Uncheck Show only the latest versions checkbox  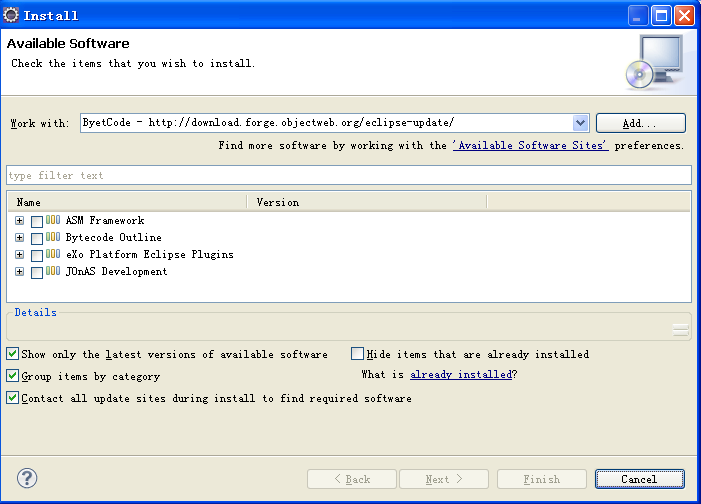click(x=13, y=354)
